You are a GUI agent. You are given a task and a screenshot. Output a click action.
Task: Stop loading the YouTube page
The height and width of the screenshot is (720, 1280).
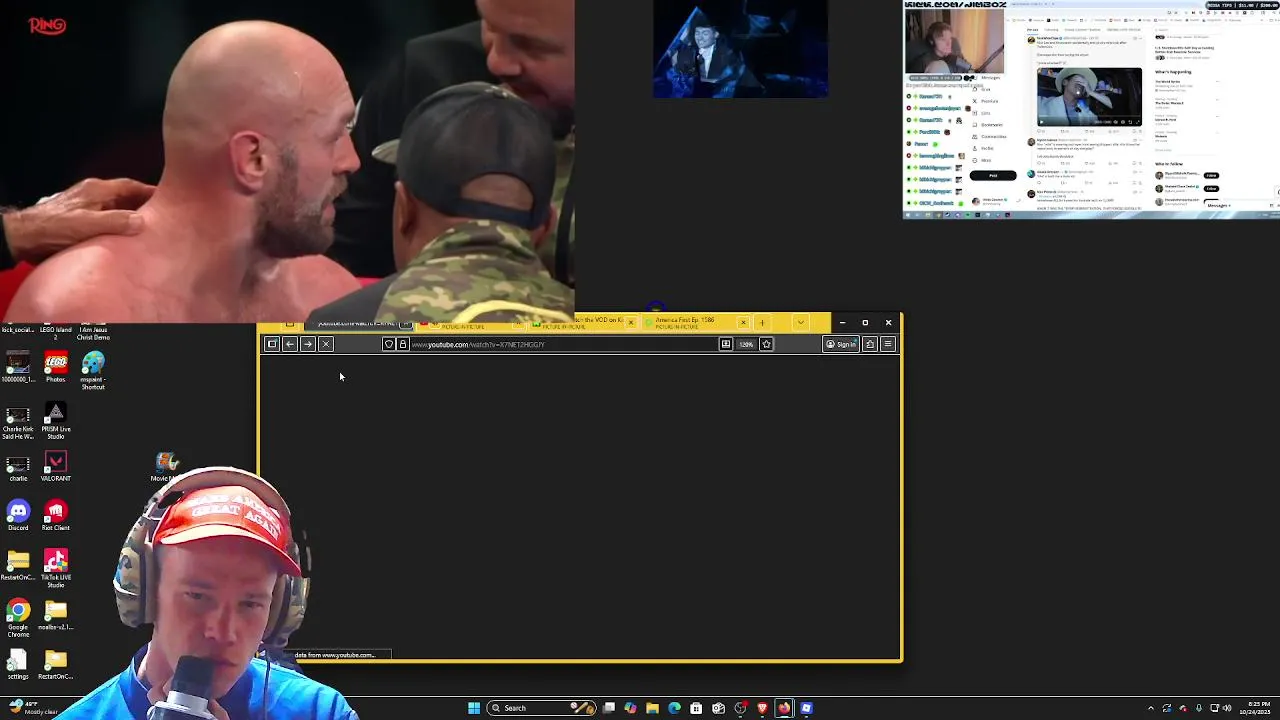click(x=326, y=344)
